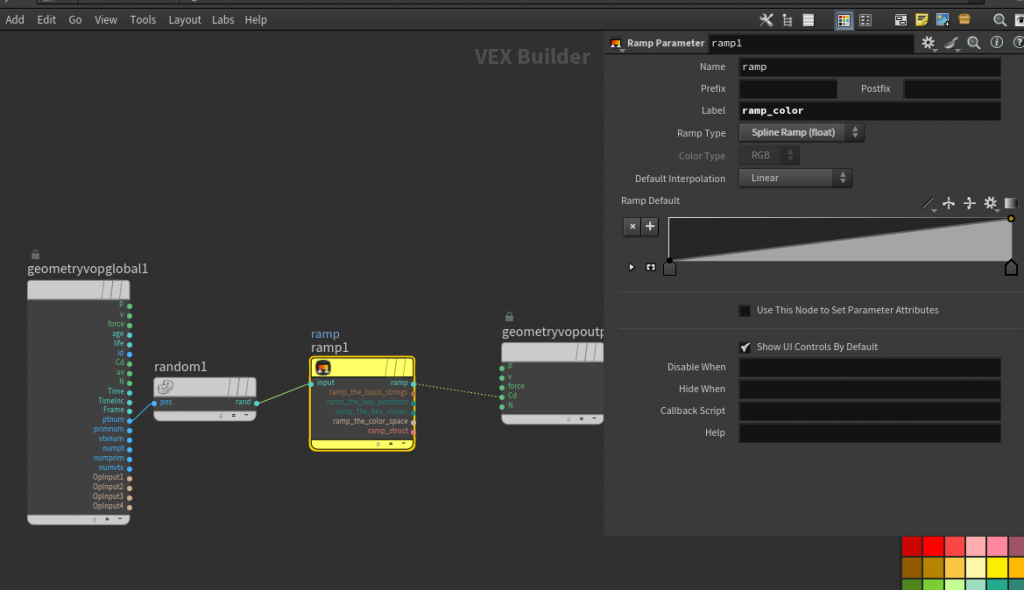Pick the bright red palette swatch
This screenshot has width=1024, height=590.
point(934,546)
